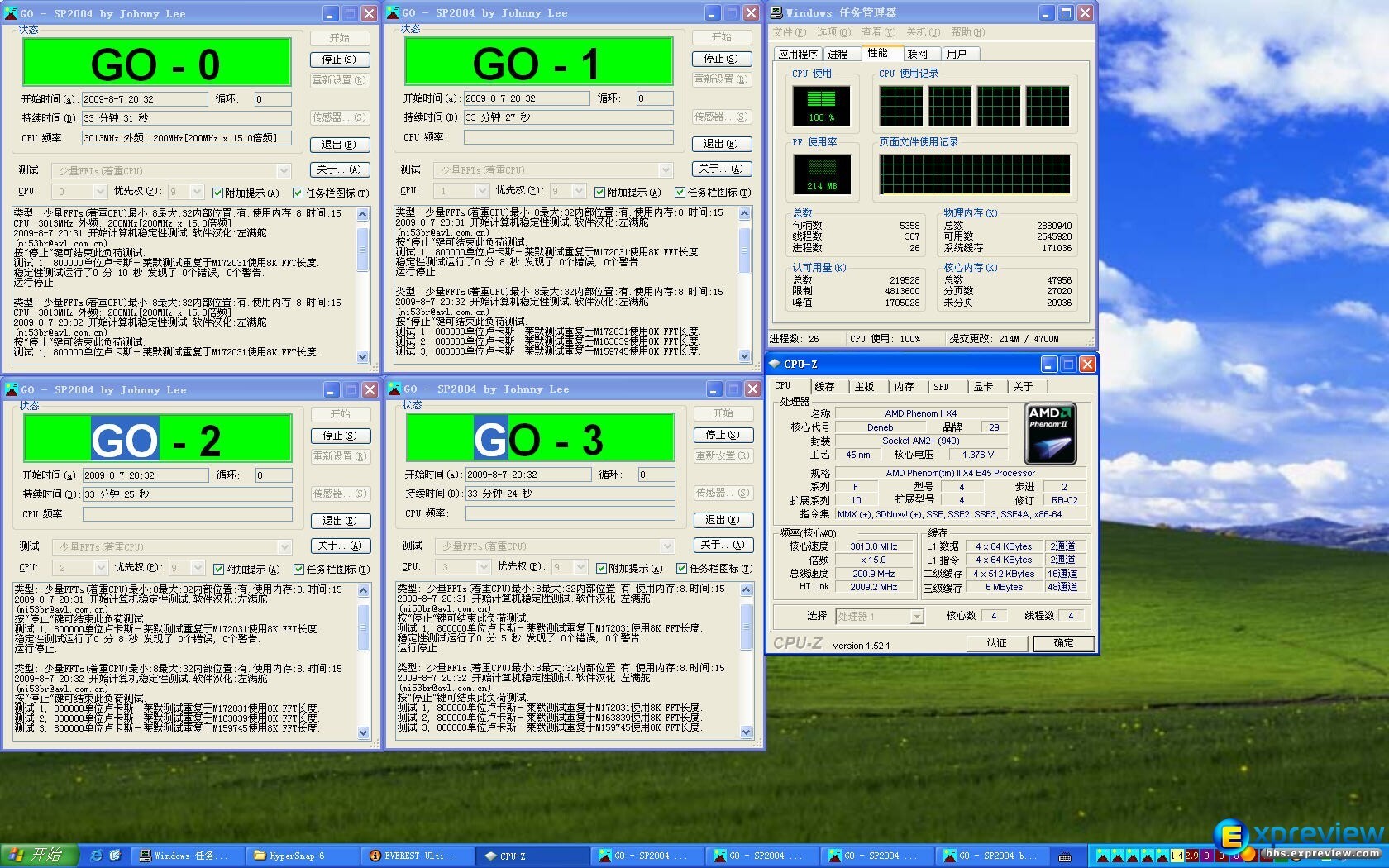Image resolution: width=1389 pixels, height=868 pixels.
Task: Open the 内存 tab in CPU-Z
Action: point(904,387)
